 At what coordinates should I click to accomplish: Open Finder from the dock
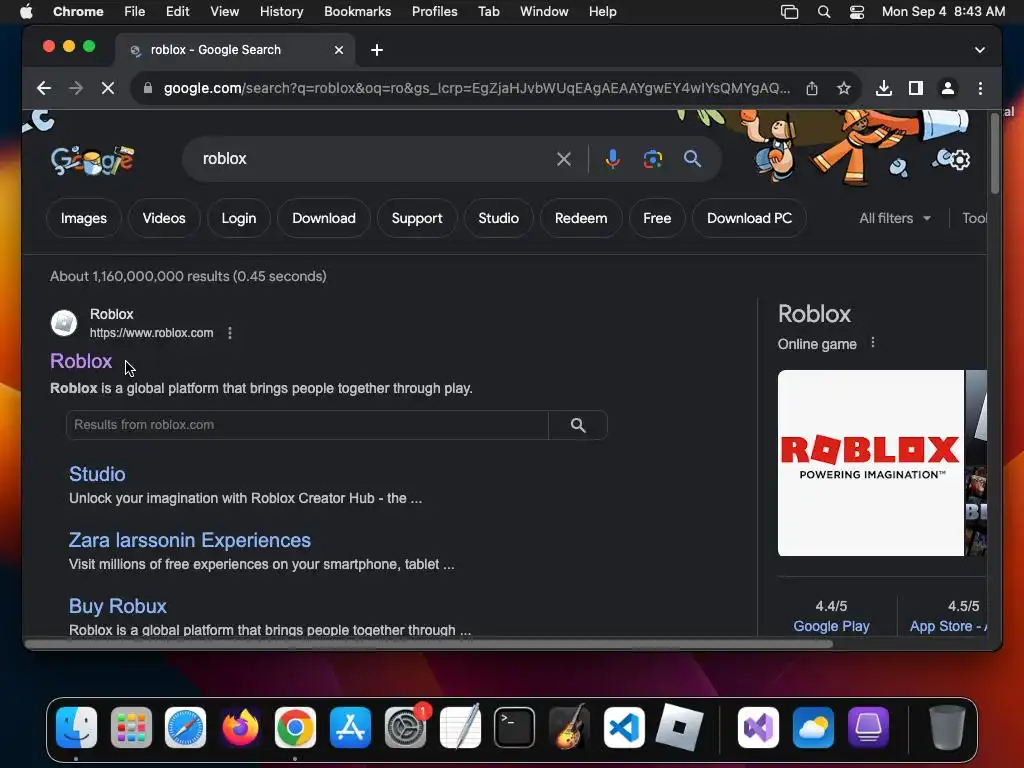76,728
